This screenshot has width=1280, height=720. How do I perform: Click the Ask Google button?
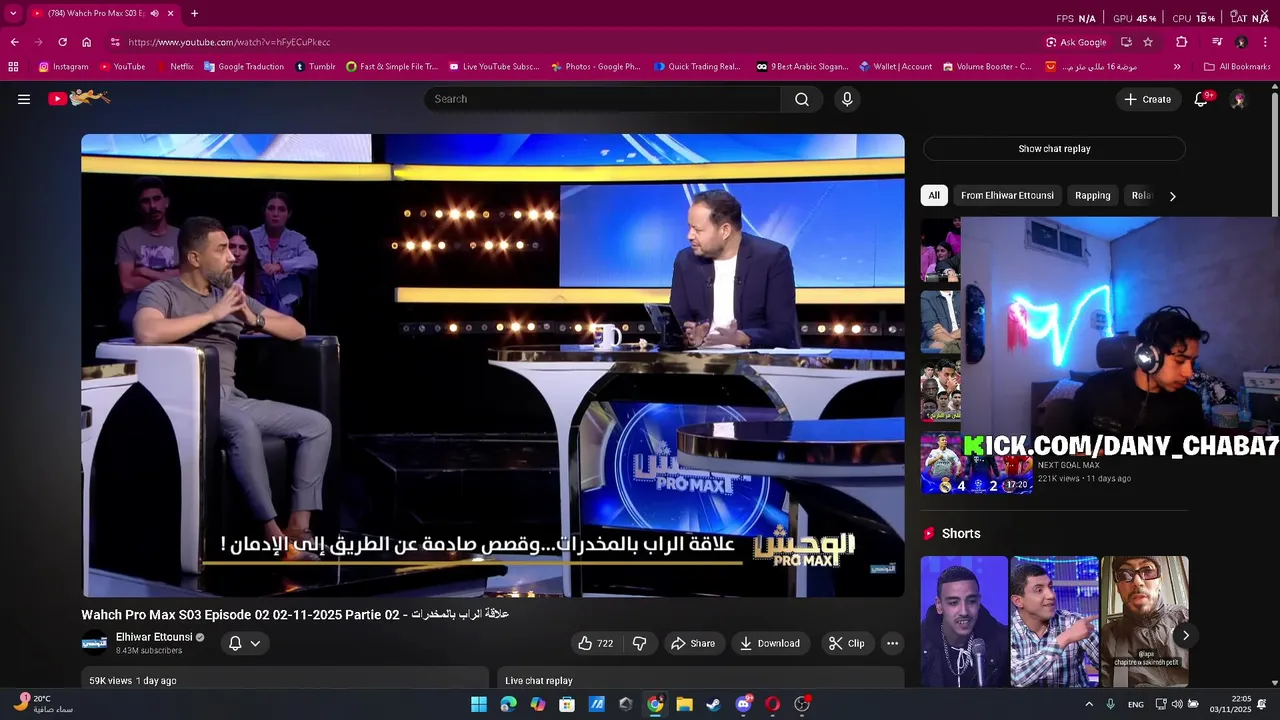(x=1076, y=42)
